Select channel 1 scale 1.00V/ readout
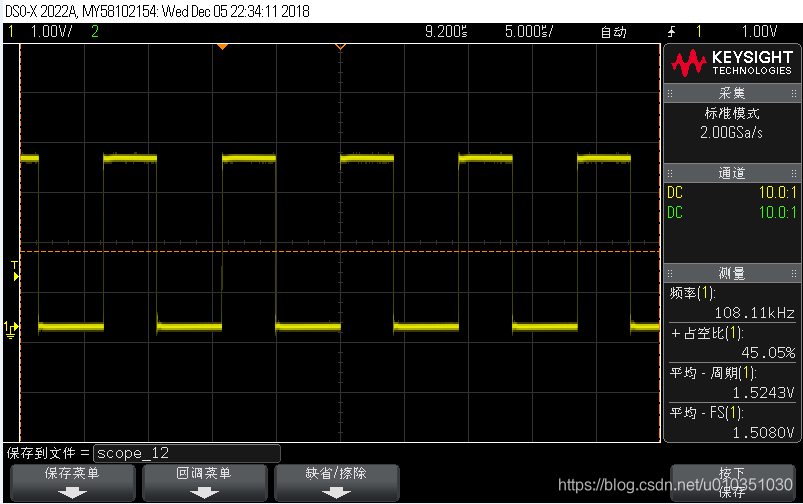Image resolution: width=803 pixels, height=504 pixels. coord(51,32)
